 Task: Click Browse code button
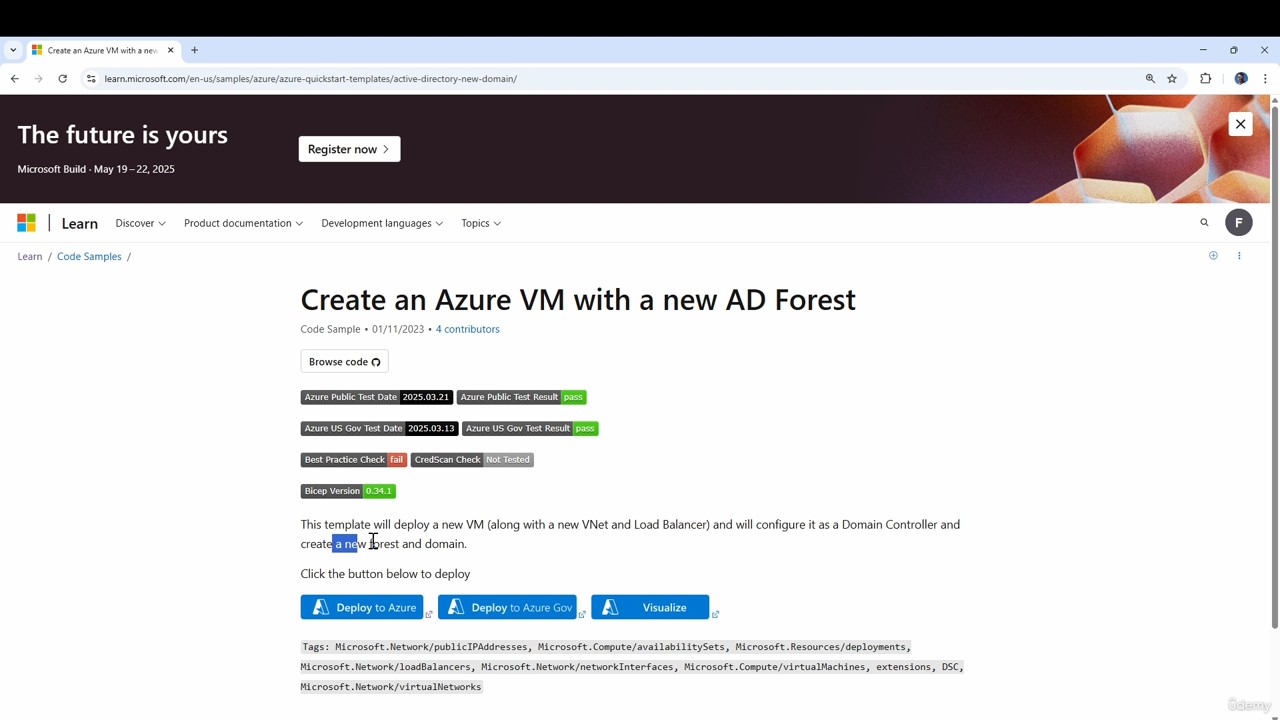click(344, 362)
